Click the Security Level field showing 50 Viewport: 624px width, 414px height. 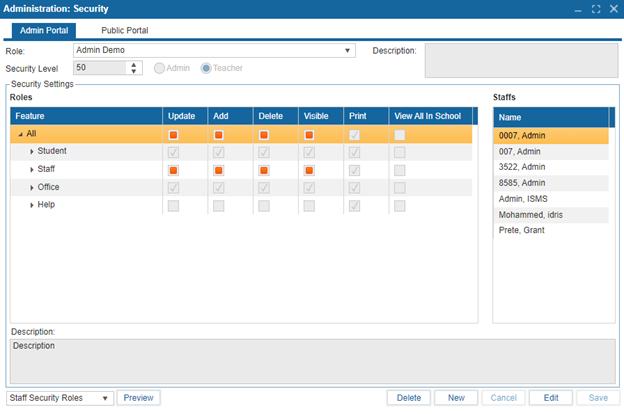click(x=100, y=68)
